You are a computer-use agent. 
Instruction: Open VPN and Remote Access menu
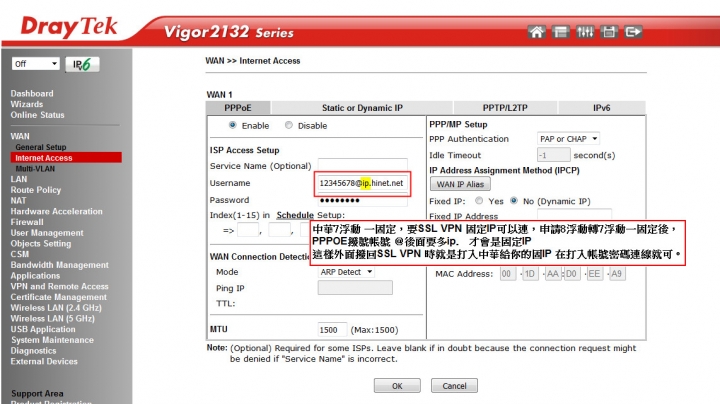pos(60,286)
